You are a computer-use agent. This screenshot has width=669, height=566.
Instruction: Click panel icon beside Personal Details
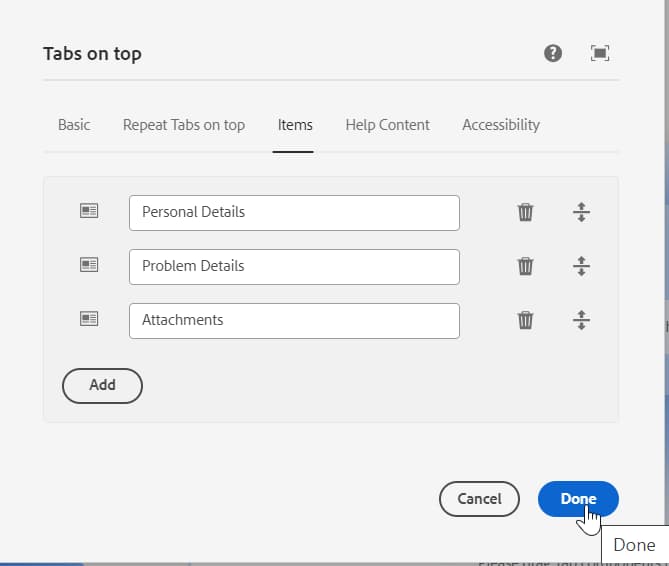[90, 211]
